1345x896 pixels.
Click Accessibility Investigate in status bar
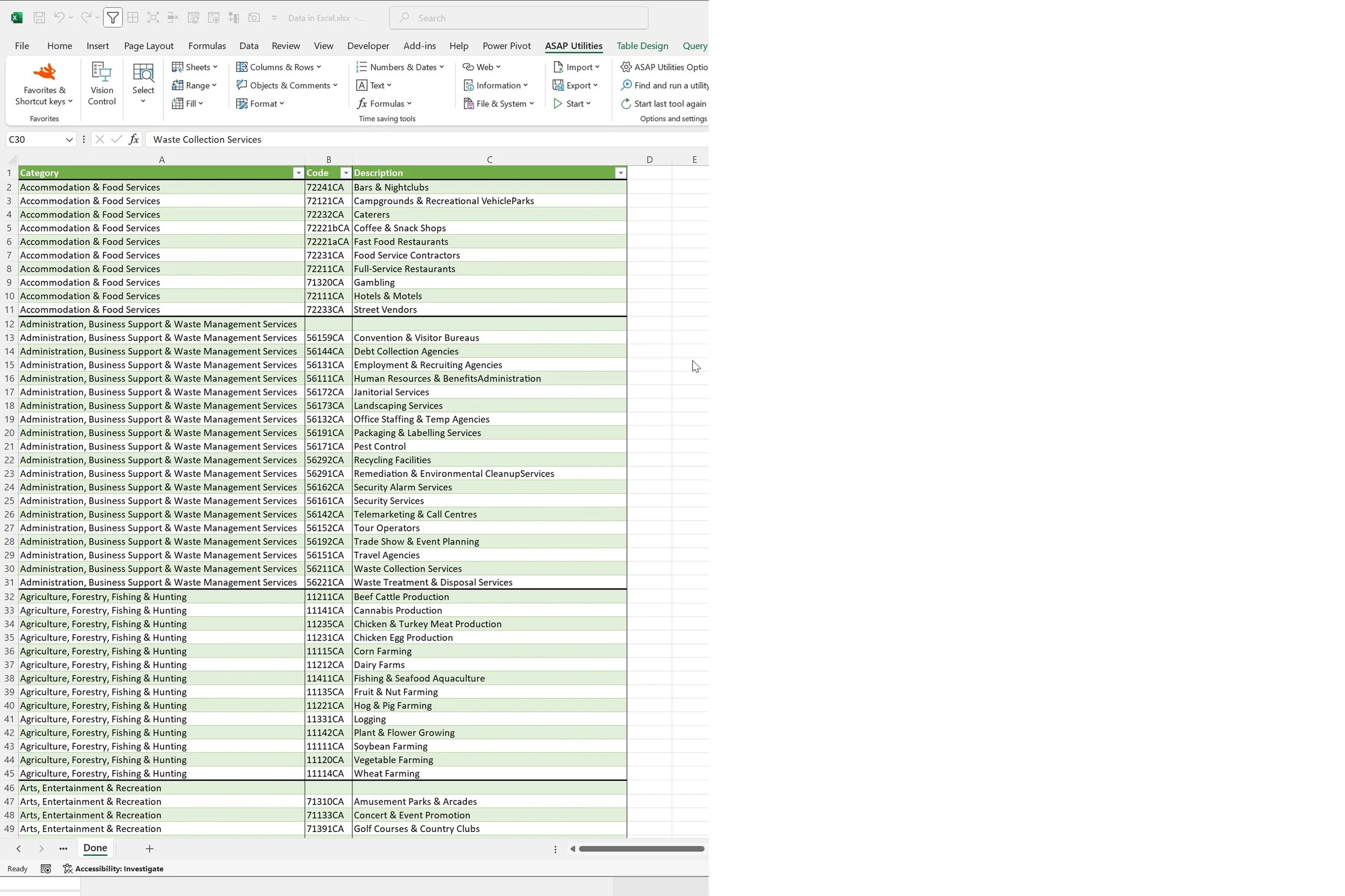click(113, 869)
